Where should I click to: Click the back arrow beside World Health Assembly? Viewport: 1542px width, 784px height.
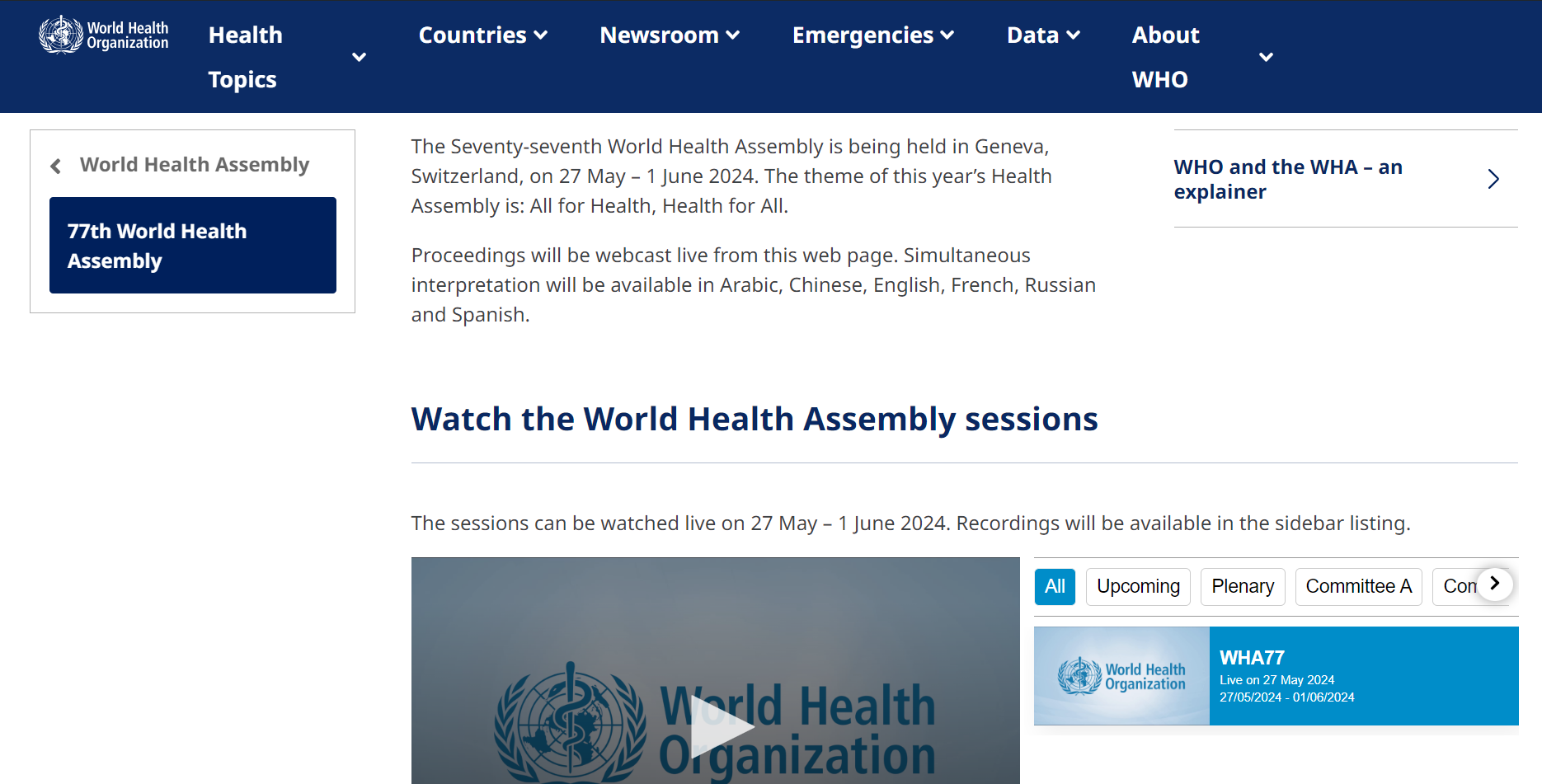pos(55,166)
